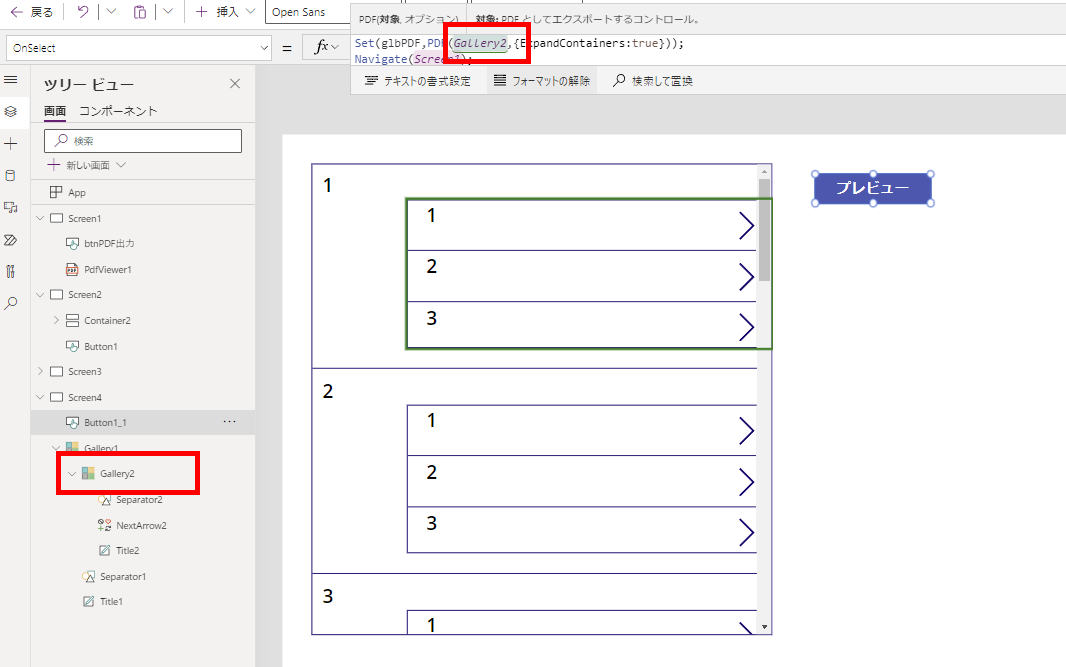Select the tree view layers icon

[11, 111]
